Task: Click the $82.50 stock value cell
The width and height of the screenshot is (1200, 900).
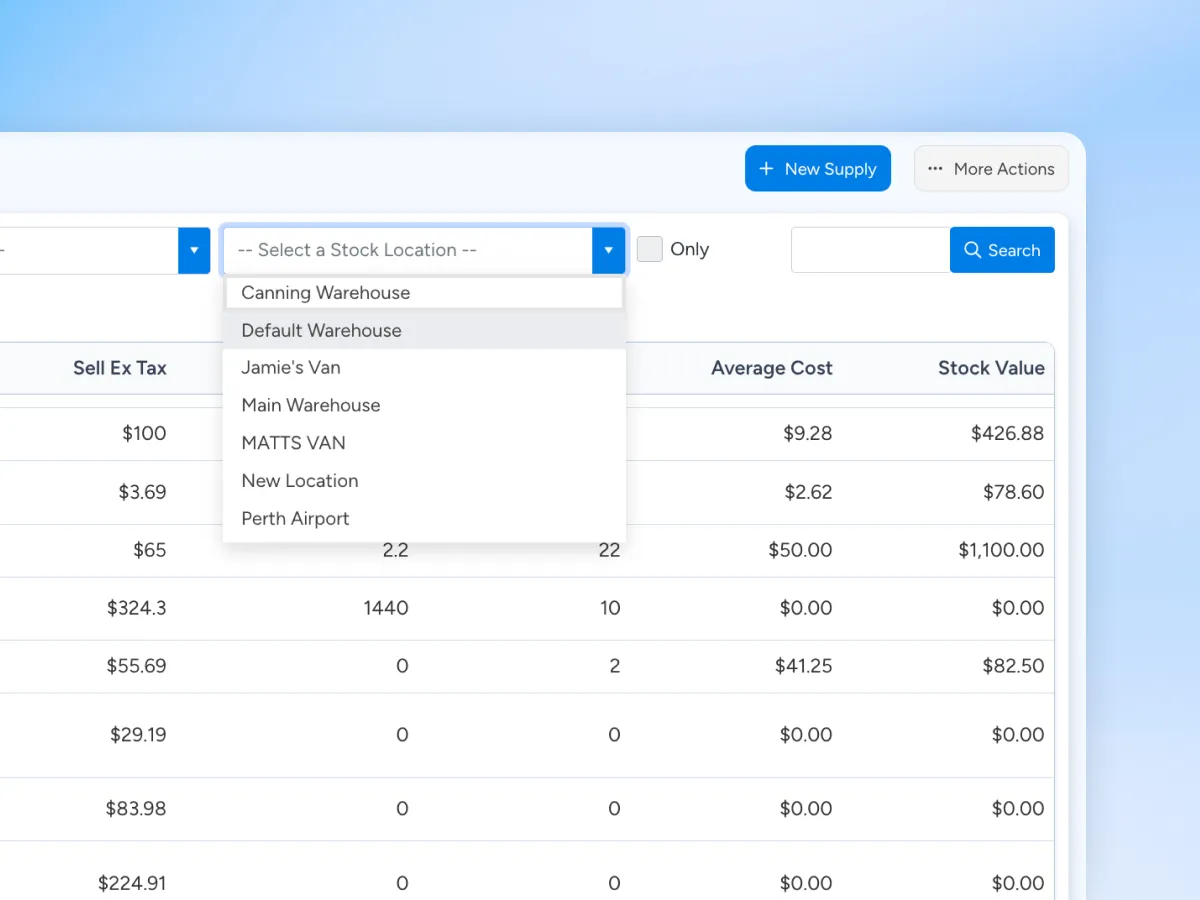Action: pyautogui.click(x=1012, y=666)
